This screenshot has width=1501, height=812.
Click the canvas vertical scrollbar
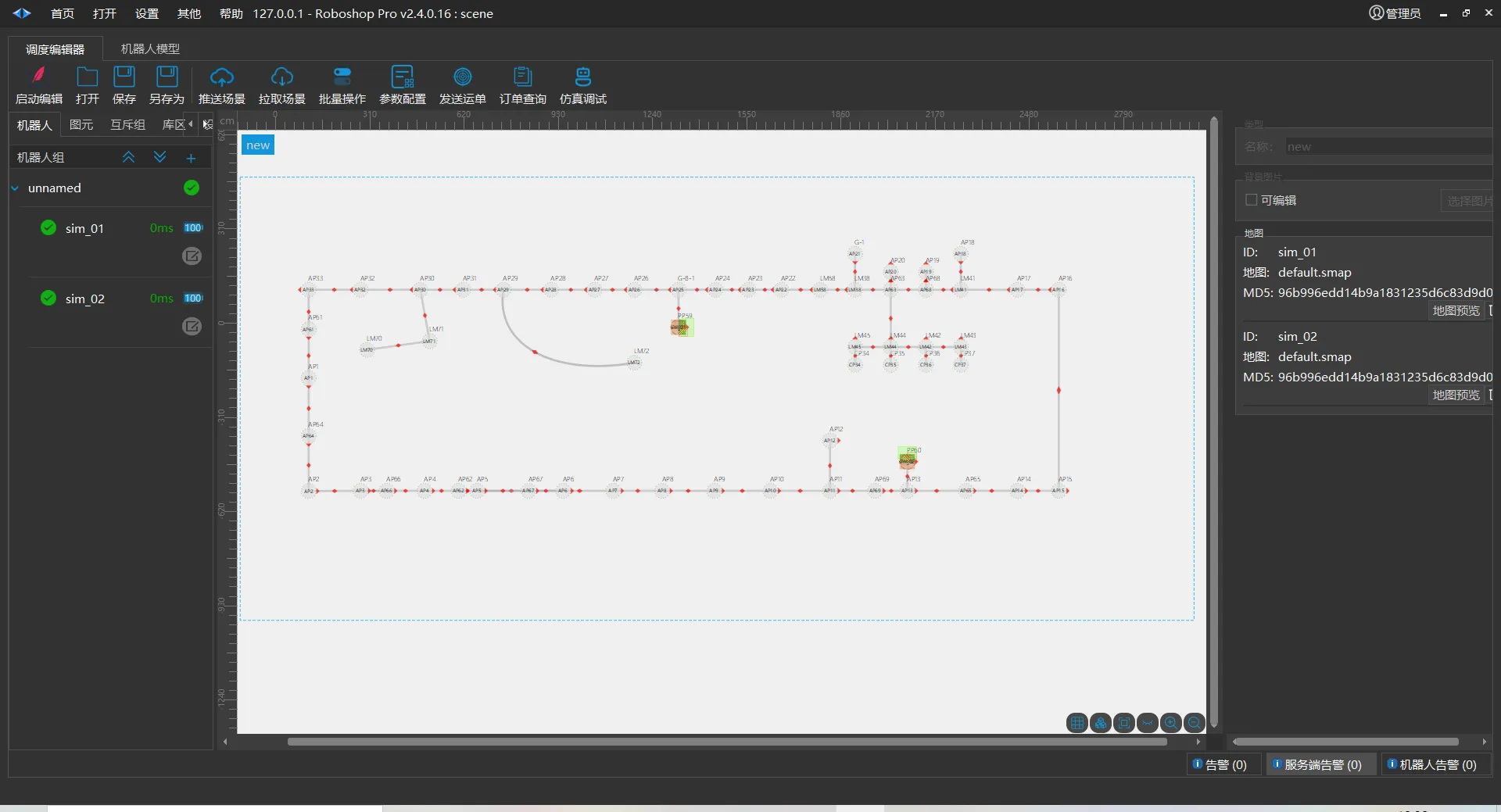click(x=1214, y=422)
